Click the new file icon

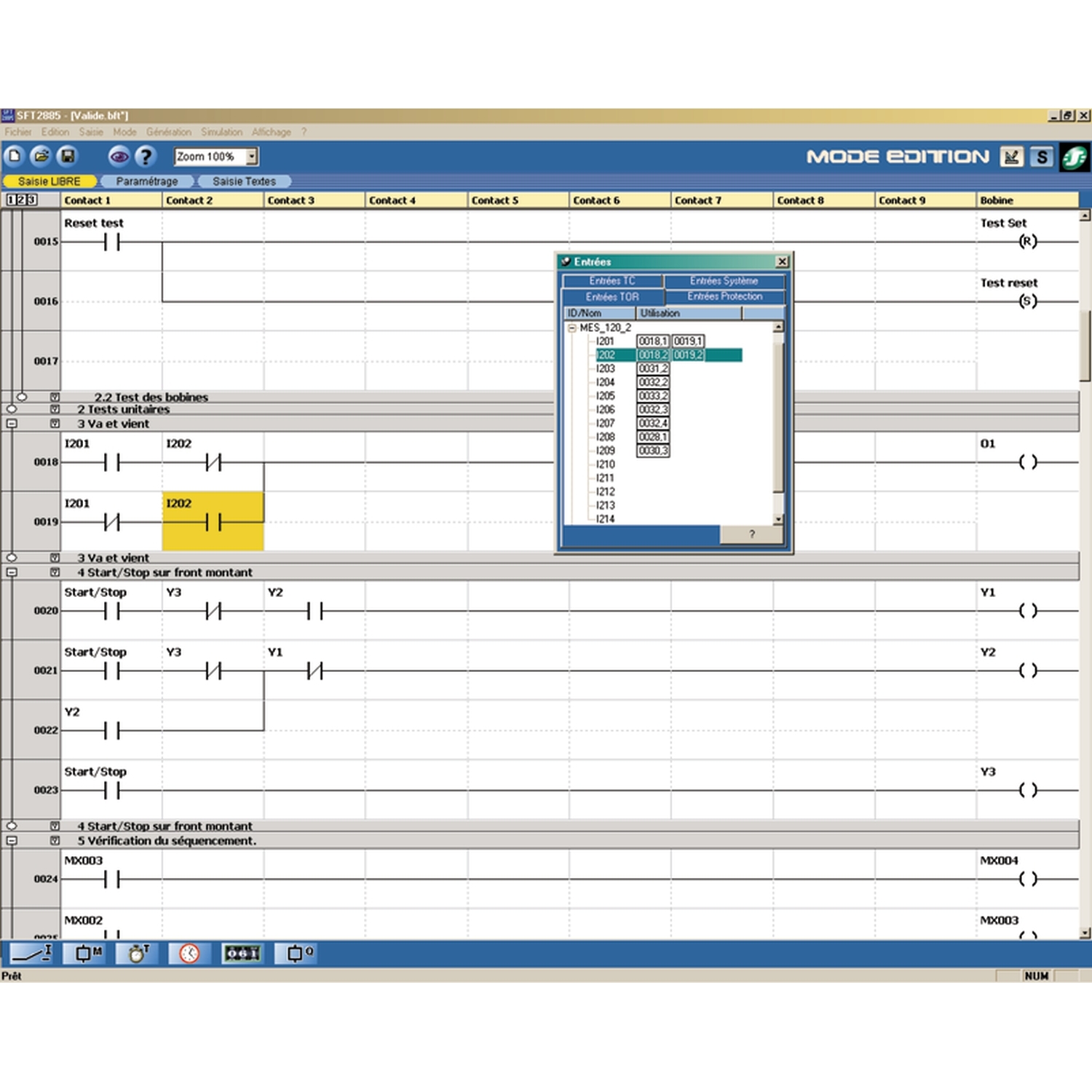tap(15, 156)
